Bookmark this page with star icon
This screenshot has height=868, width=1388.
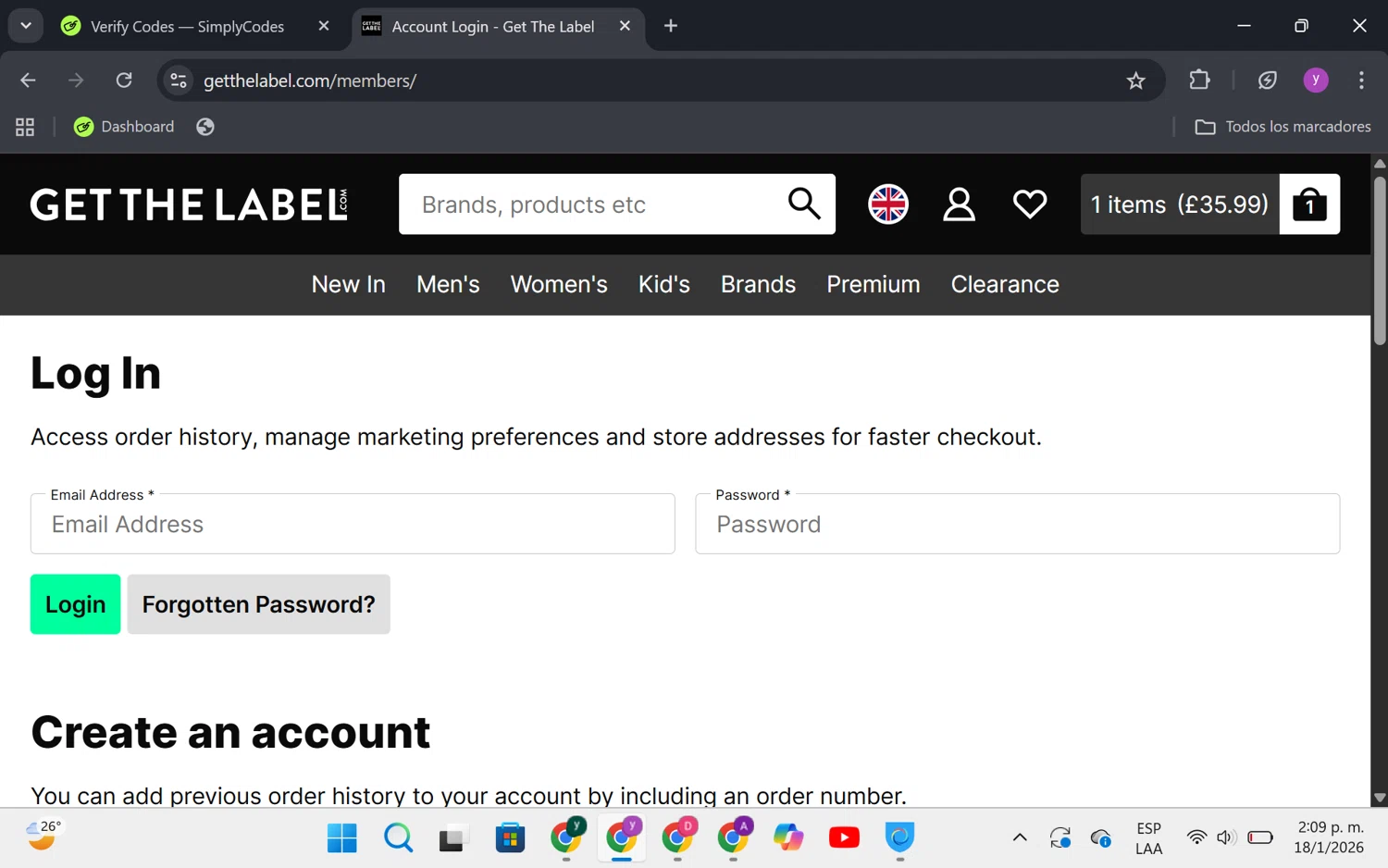tap(1135, 81)
